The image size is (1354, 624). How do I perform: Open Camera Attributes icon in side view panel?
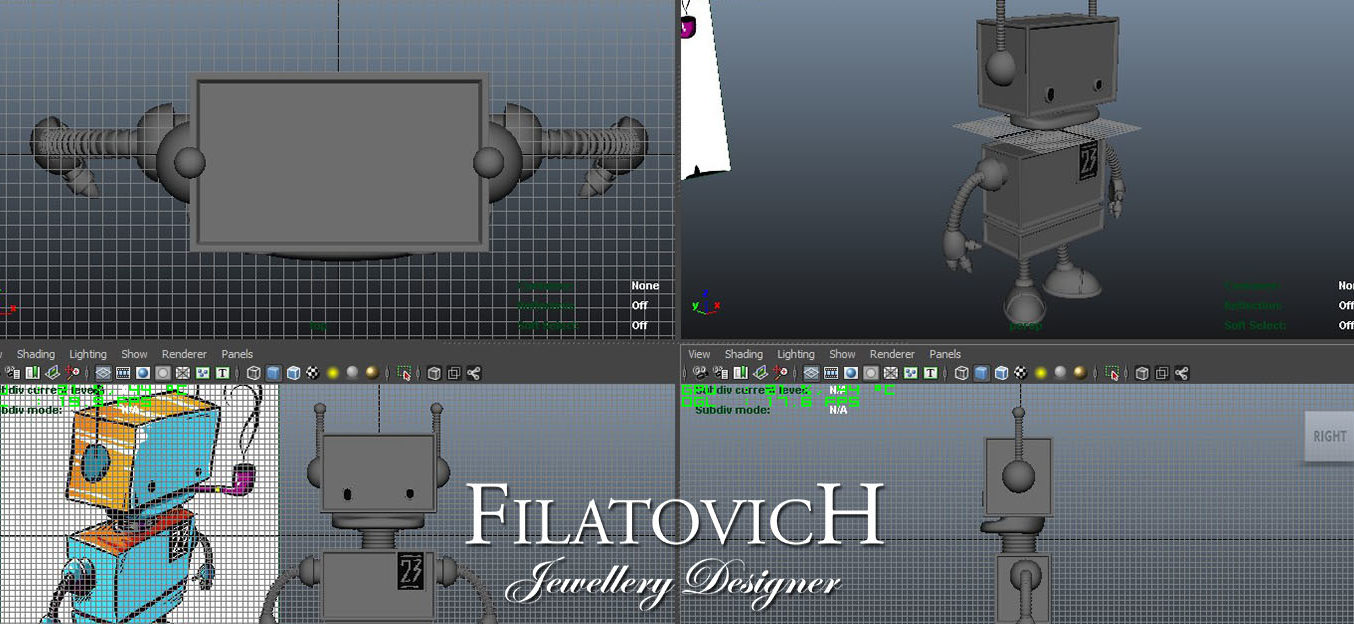click(x=720, y=373)
